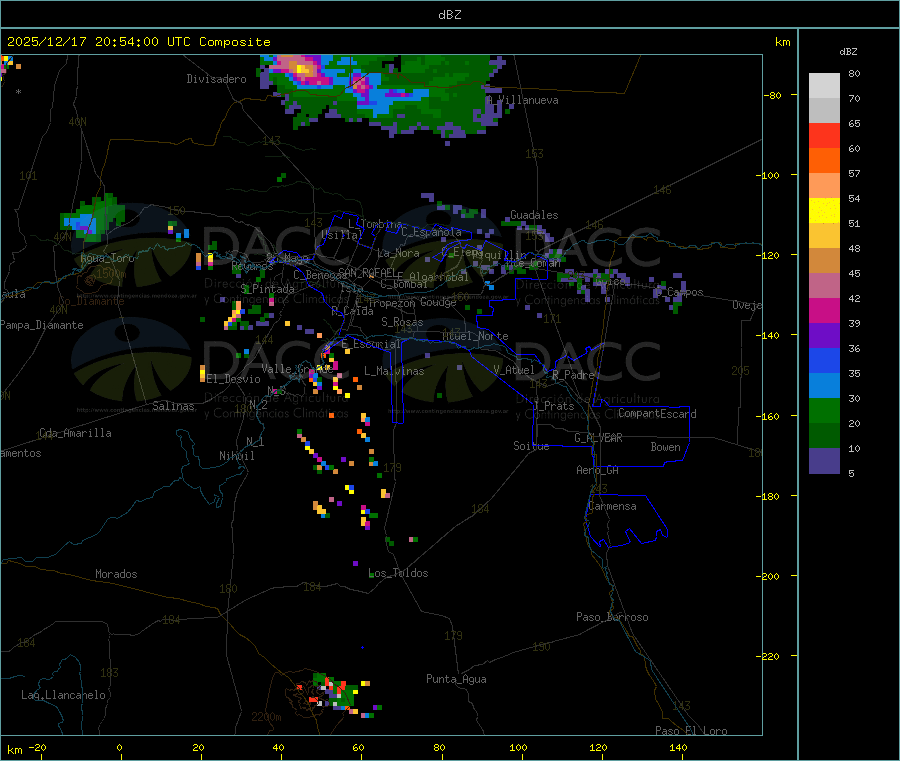Click the -200 km vertical axis tick
This screenshot has width=900, height=761.
[768, 576]
